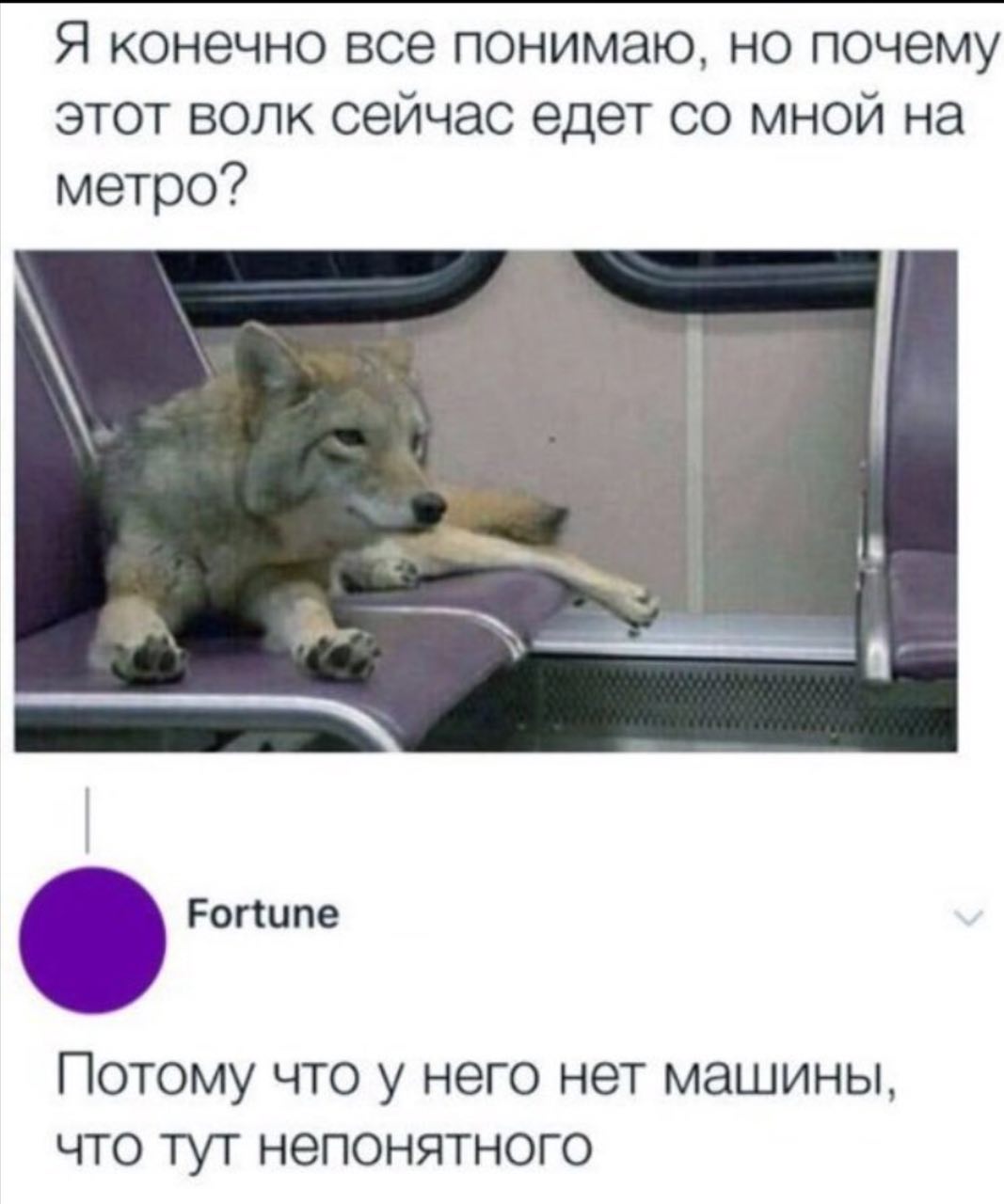The image size is (1004, 1204).
Task: Click the metal handrail pole in the photo
Action: click(x=877, y=470)
